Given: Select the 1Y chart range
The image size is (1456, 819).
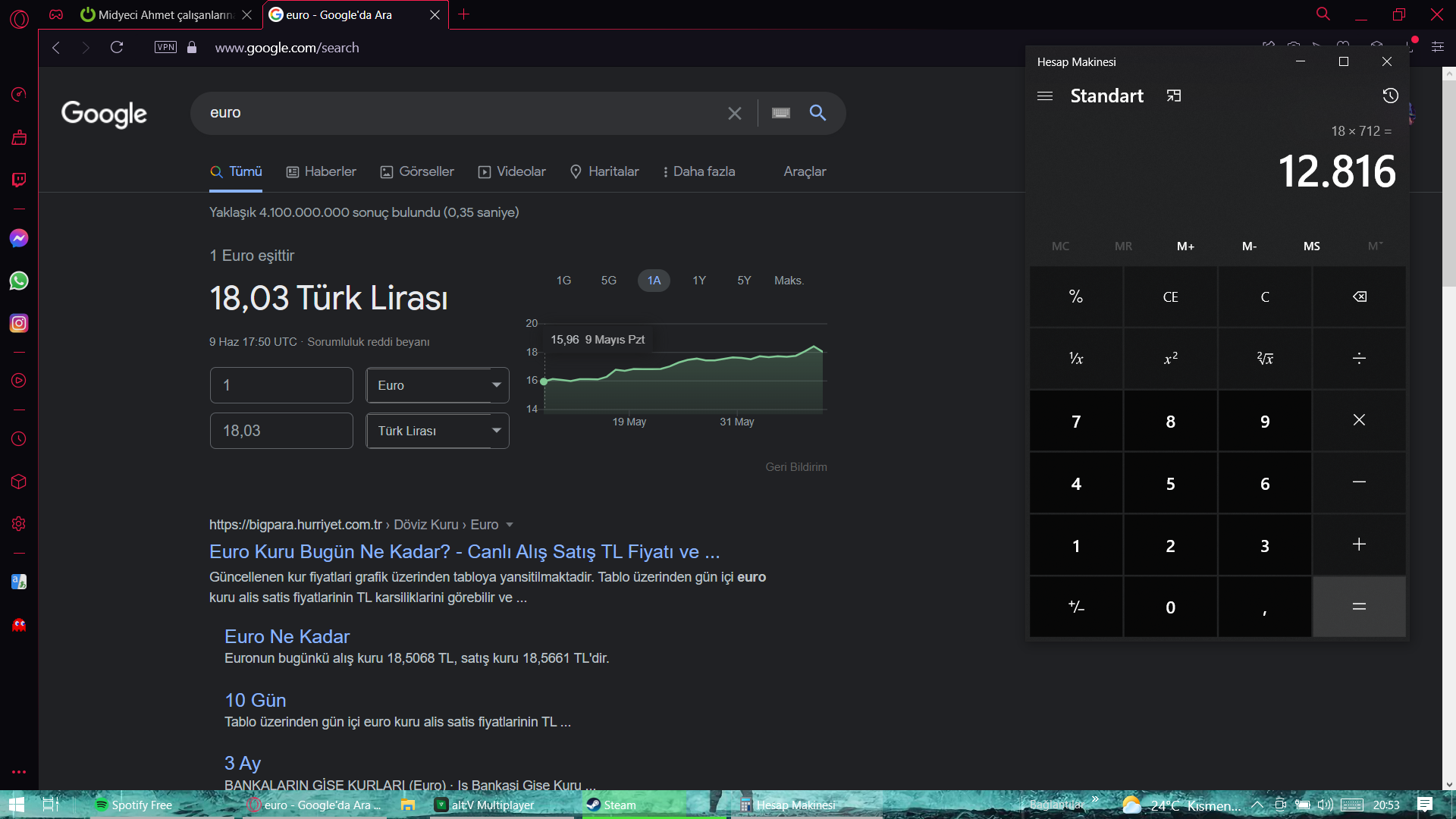Looking at the screenshot, I should [698, 281].
